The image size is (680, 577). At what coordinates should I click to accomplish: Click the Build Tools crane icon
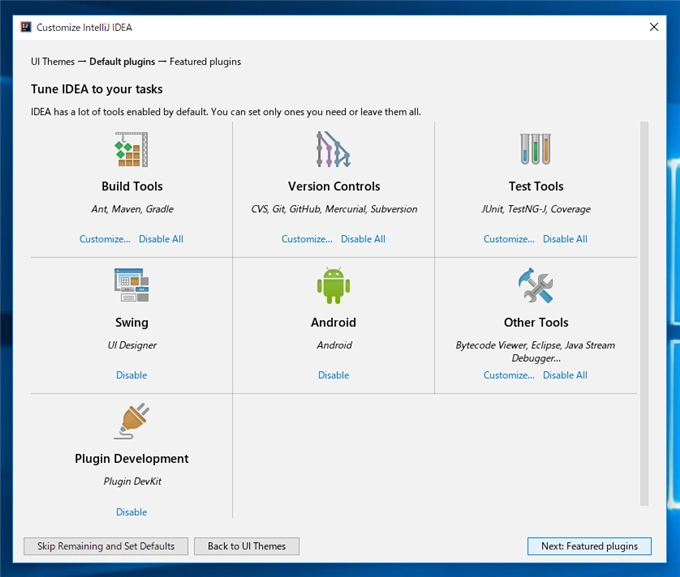tap(131, 149)
